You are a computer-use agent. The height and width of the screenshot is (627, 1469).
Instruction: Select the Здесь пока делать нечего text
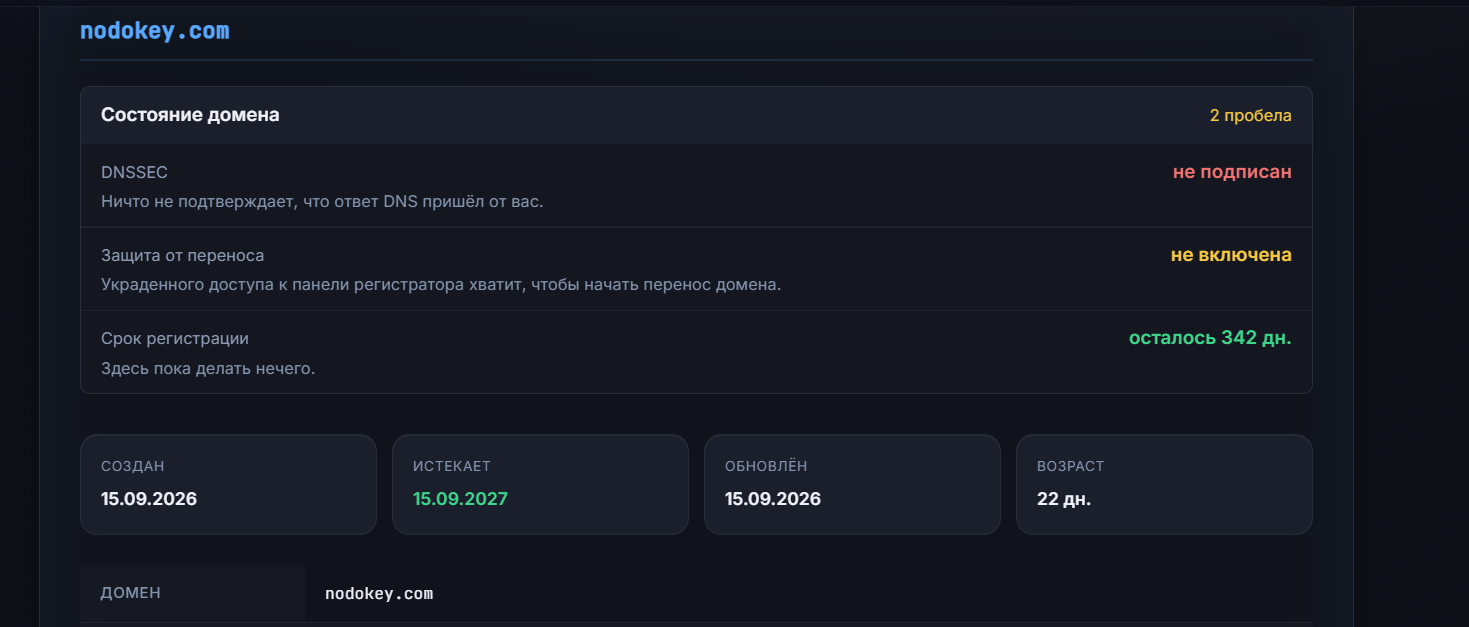point(208,368)
